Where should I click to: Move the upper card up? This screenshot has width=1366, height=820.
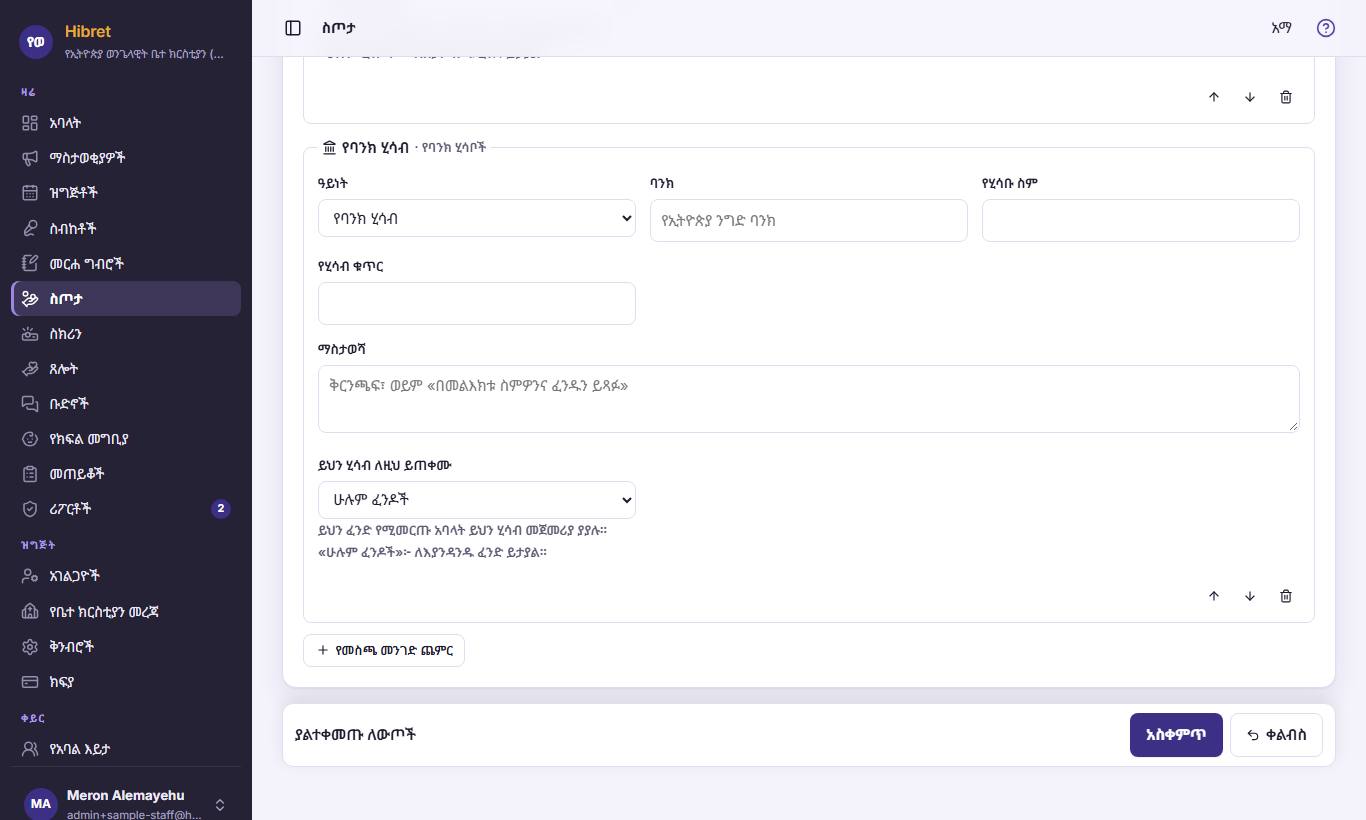[x=1214, y=97]
